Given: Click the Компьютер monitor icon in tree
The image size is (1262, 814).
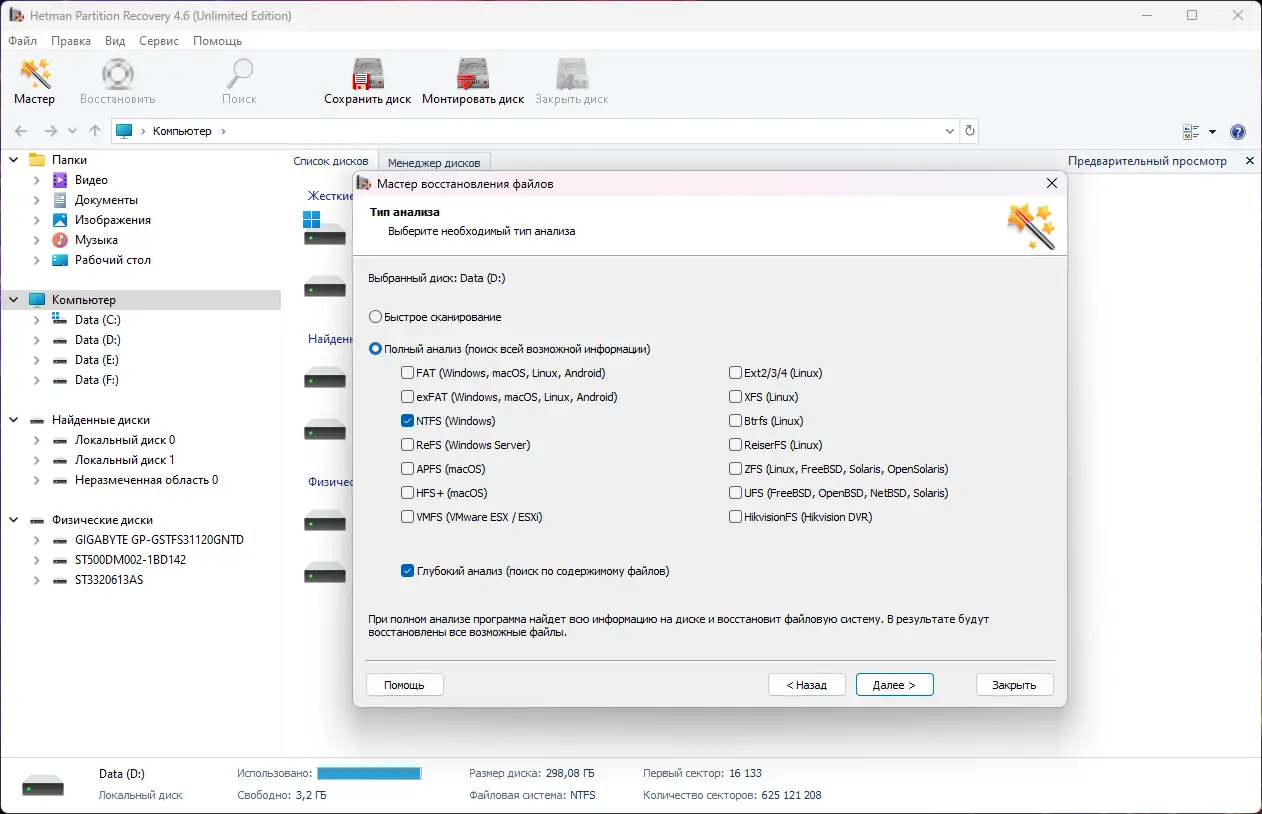Looking at the screenshot, I should [37, 300].
